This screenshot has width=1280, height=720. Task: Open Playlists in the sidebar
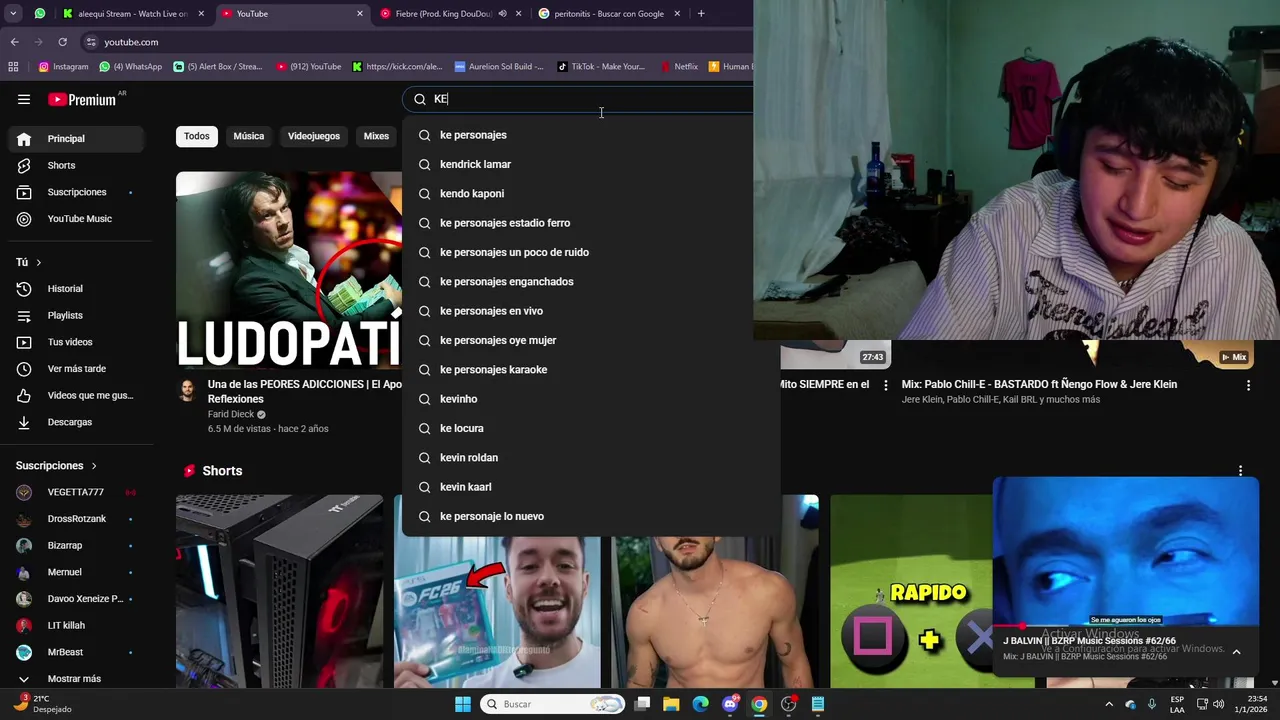tap(76, 315)
